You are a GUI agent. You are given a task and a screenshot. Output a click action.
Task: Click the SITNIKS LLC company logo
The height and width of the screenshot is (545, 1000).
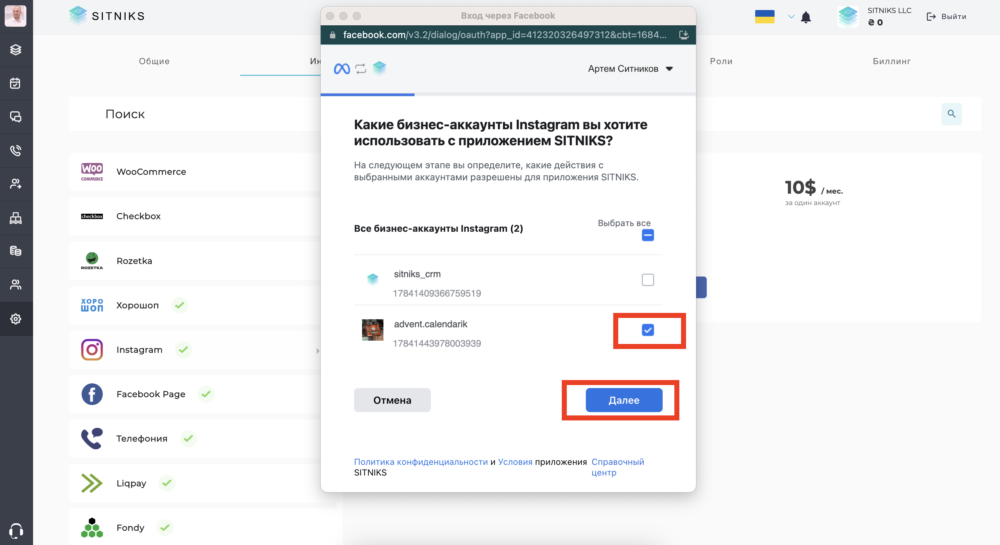click(x=848, y=17)
